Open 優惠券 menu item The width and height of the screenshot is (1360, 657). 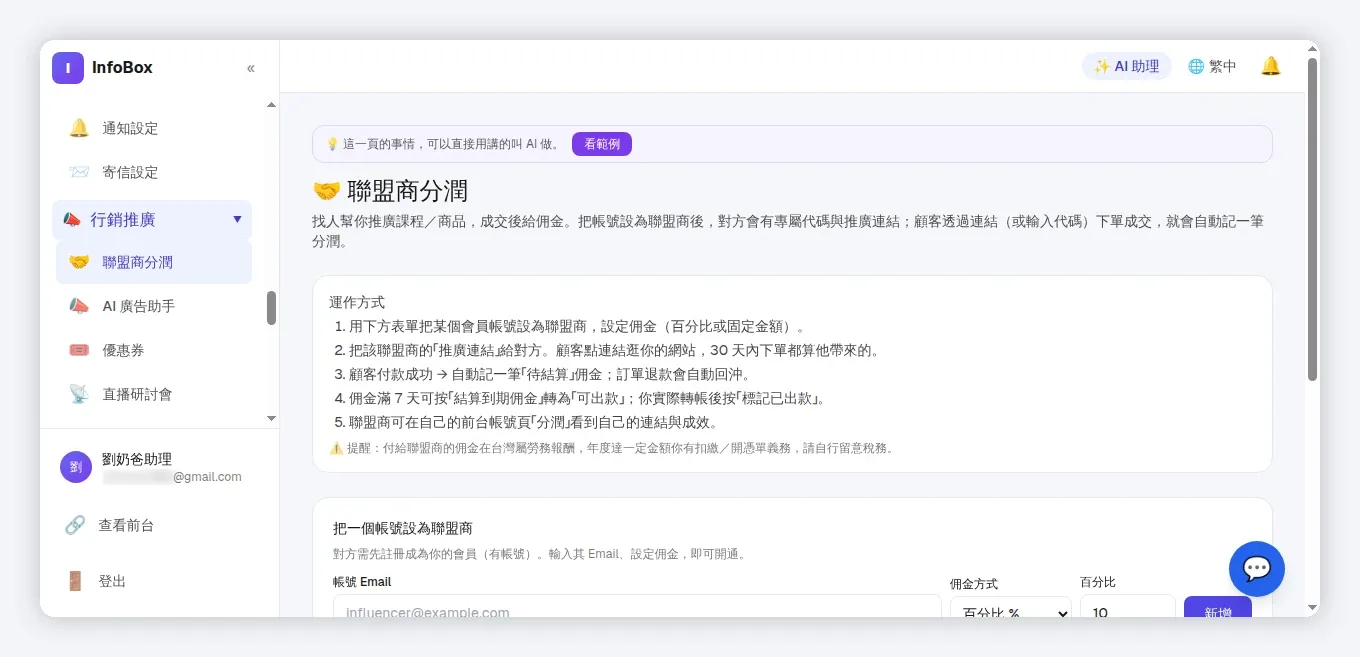click(154, 350)
